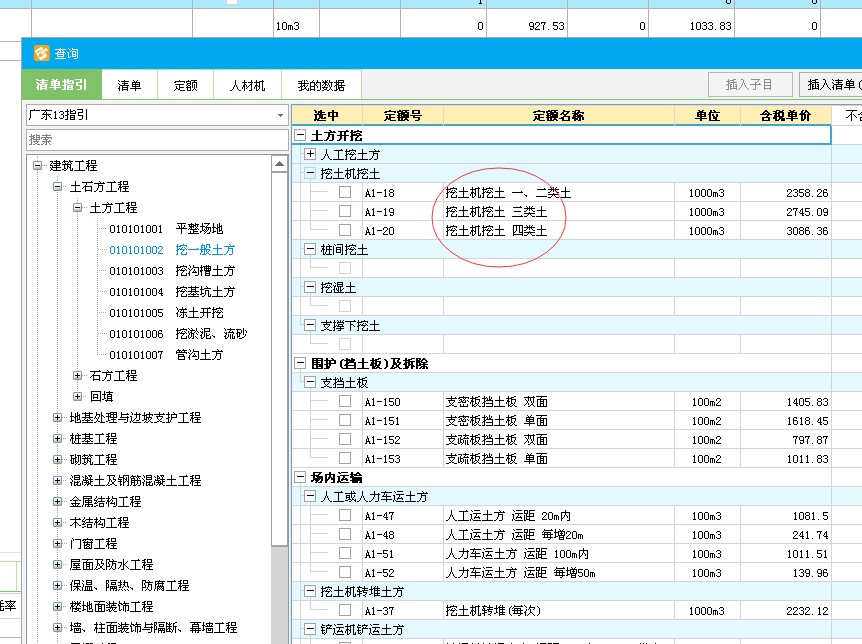Click the 定额名称 column header

tap(559, 115)
